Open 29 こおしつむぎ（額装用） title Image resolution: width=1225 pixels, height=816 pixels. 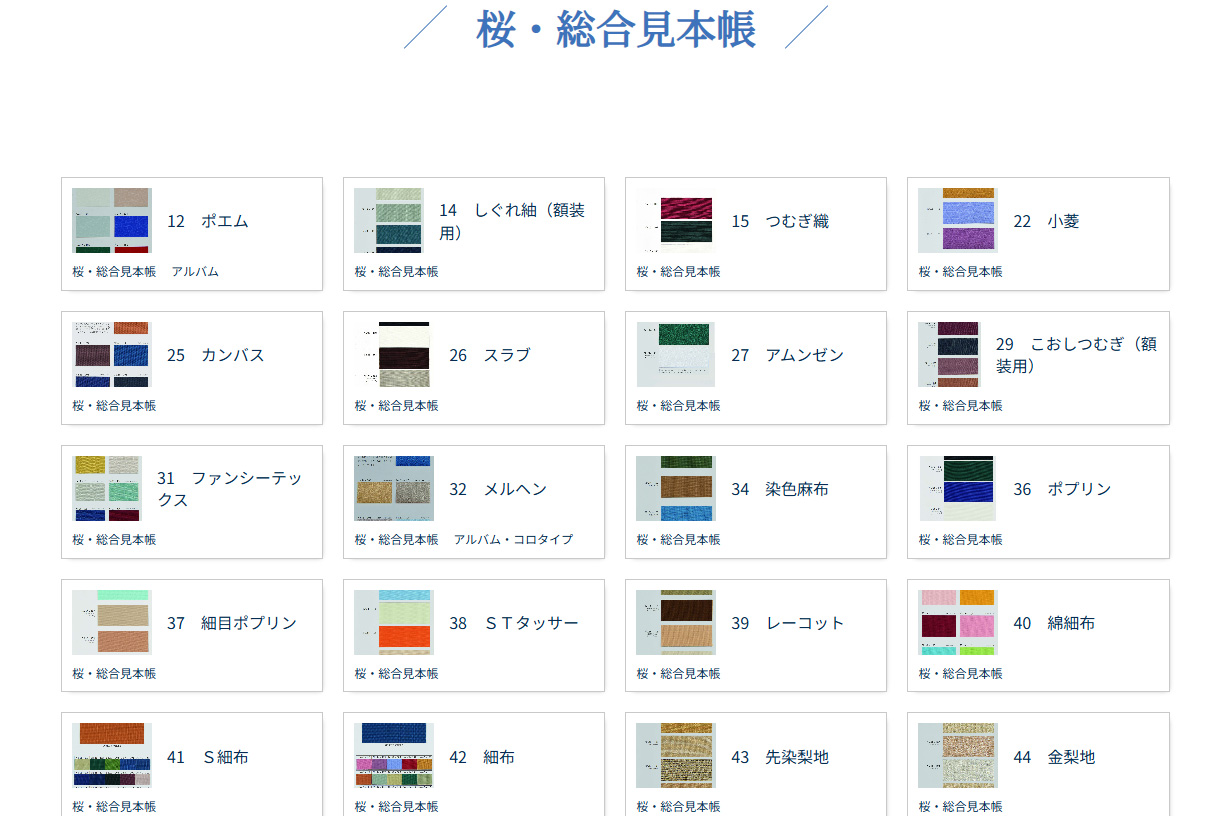point(1076,355)
